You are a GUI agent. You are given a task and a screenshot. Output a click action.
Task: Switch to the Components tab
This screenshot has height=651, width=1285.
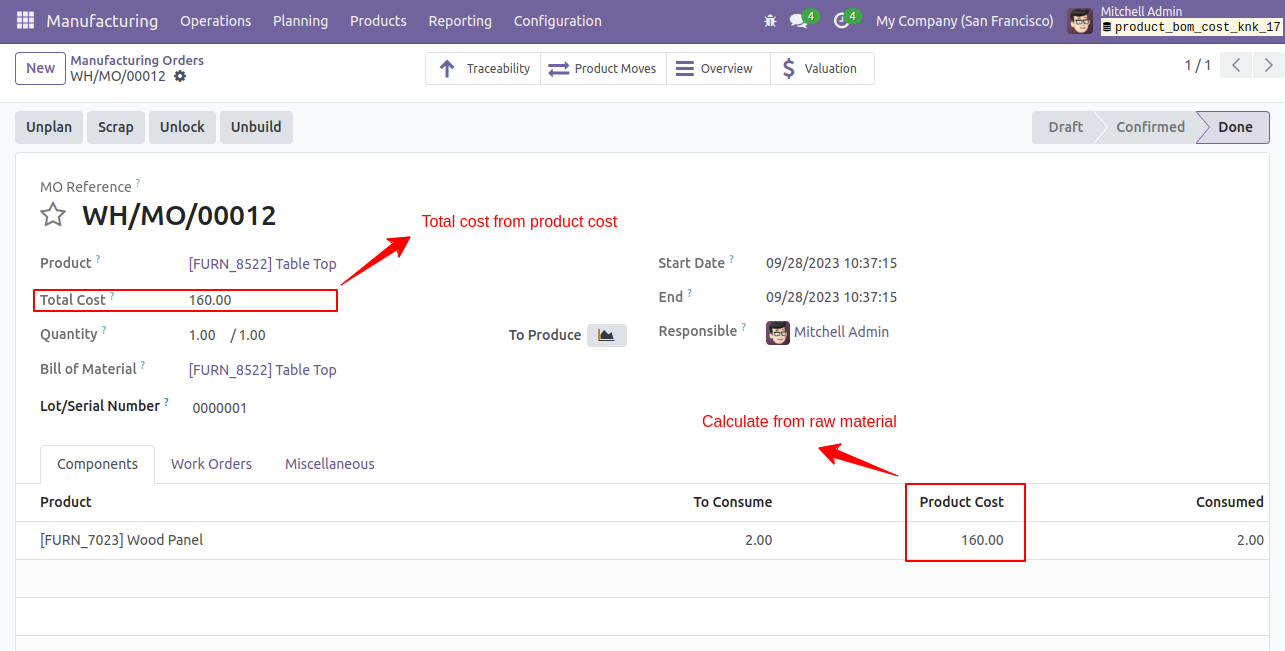coord(97,464)
